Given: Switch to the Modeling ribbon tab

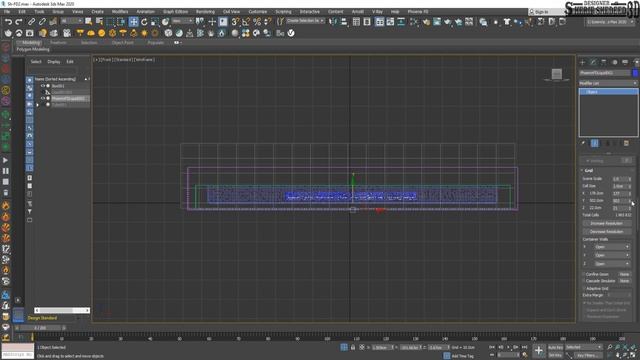Looking at the screenshot, I should [x=31, y=42].
